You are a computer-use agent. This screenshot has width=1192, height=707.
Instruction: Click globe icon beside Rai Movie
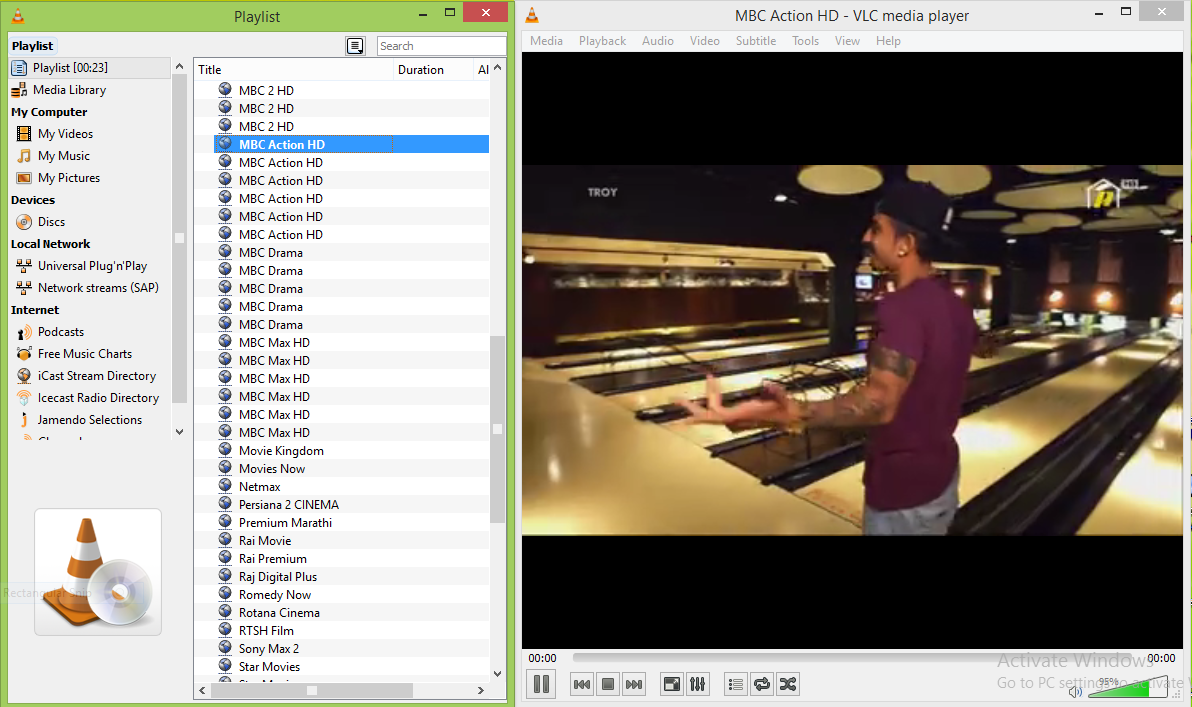225,540
